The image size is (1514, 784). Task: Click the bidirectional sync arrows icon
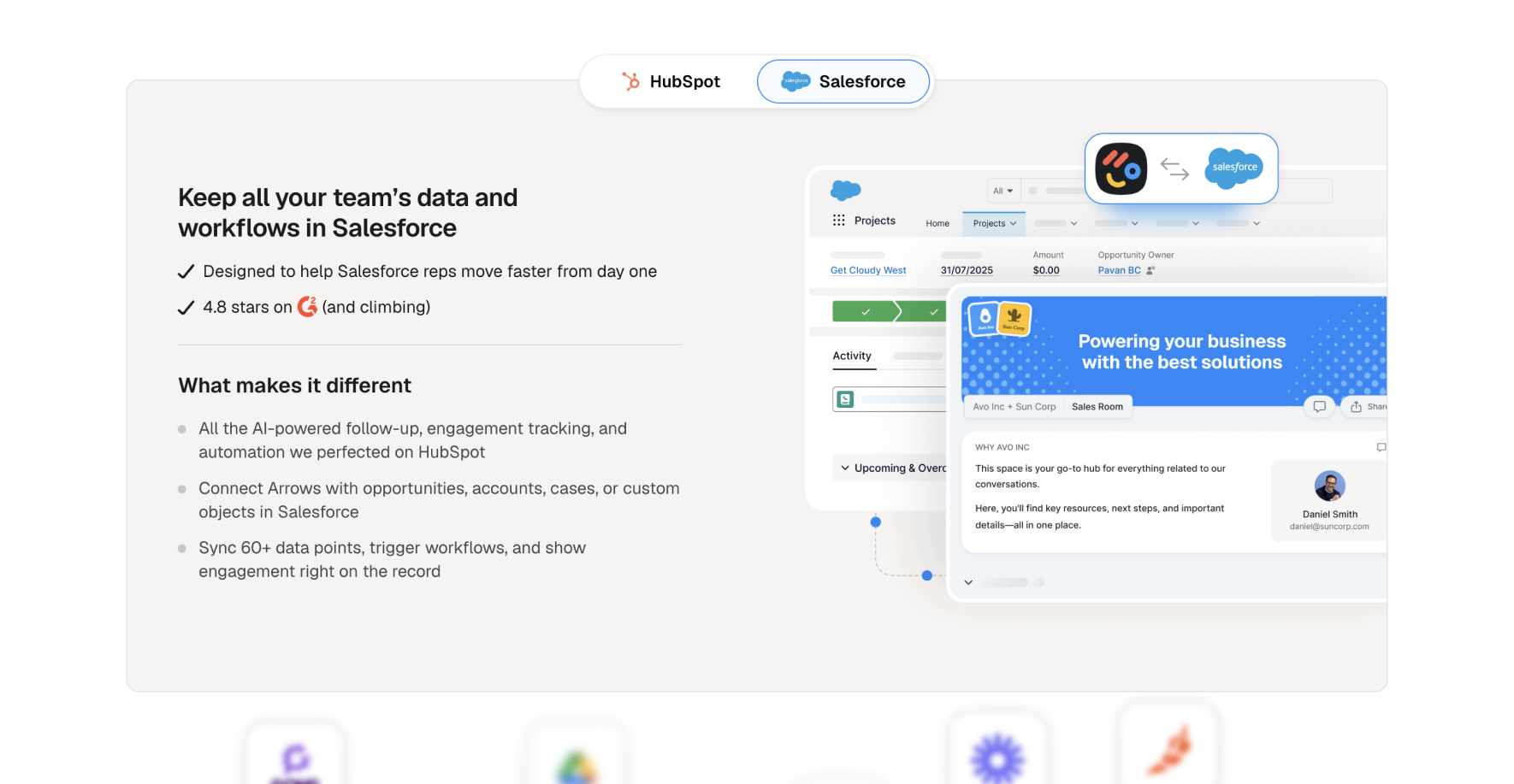pyautogui.click(x=1174, y=168)
